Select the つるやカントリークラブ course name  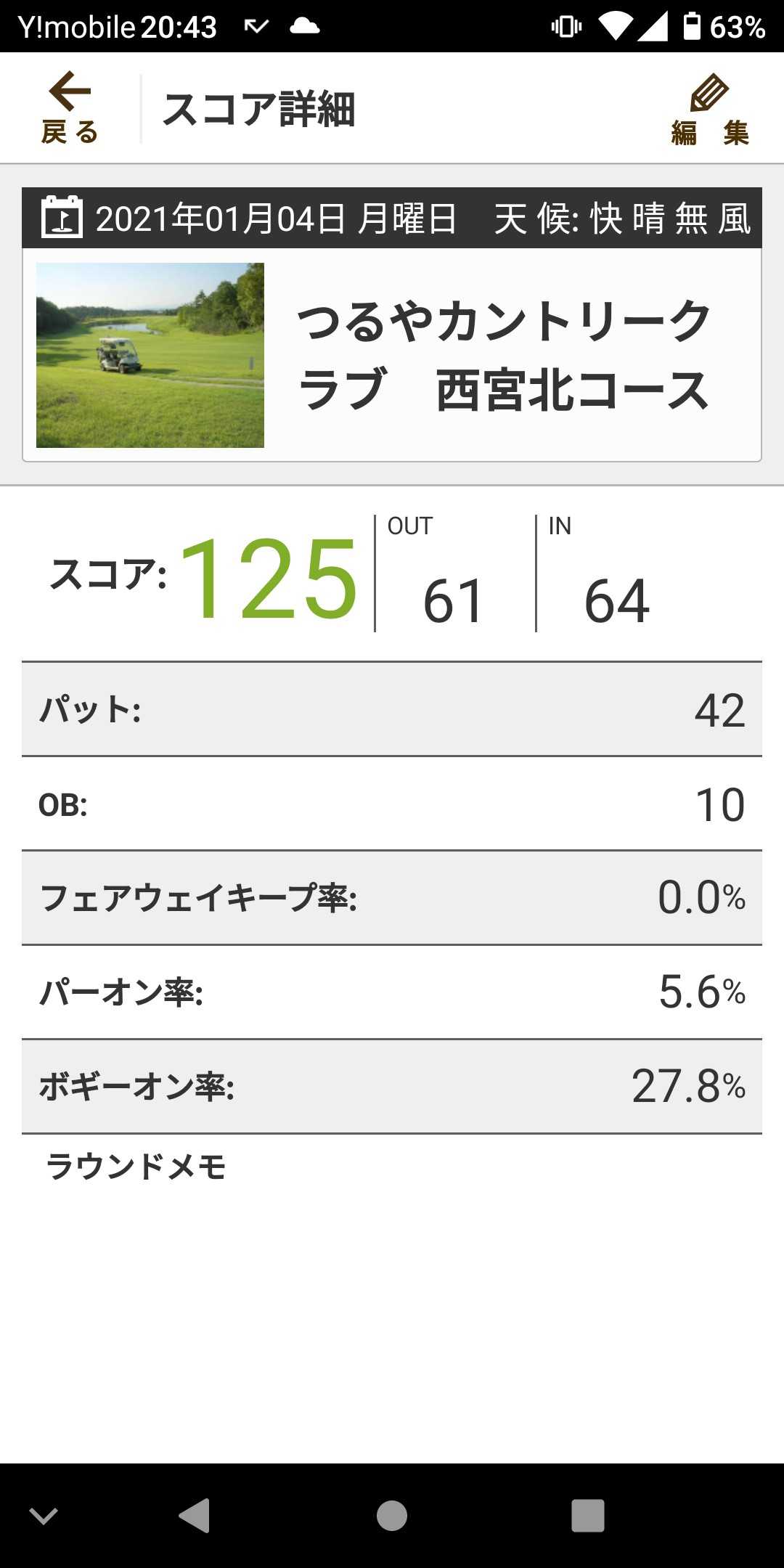tap(504, 356)
